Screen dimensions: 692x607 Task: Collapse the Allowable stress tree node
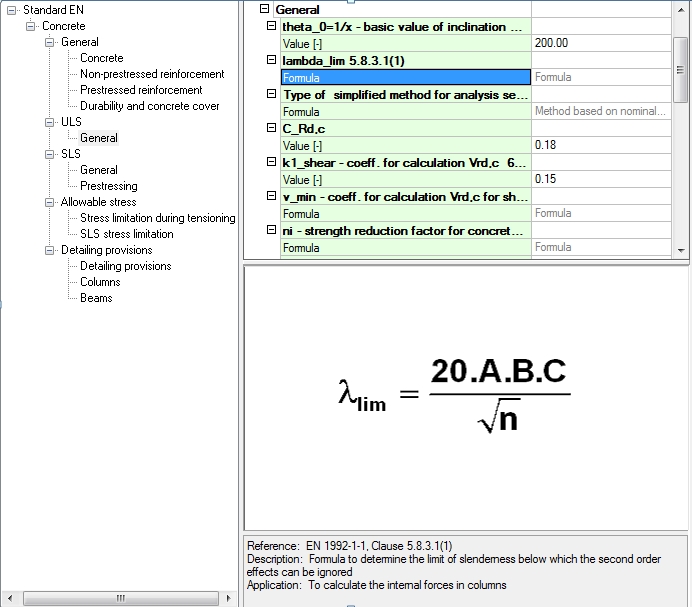(49, 202)
